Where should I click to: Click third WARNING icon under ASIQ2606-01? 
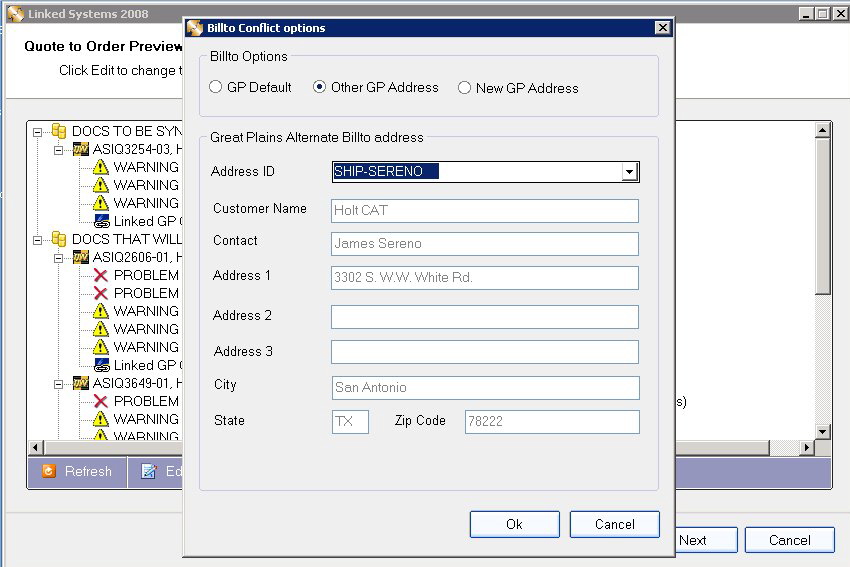101,346
